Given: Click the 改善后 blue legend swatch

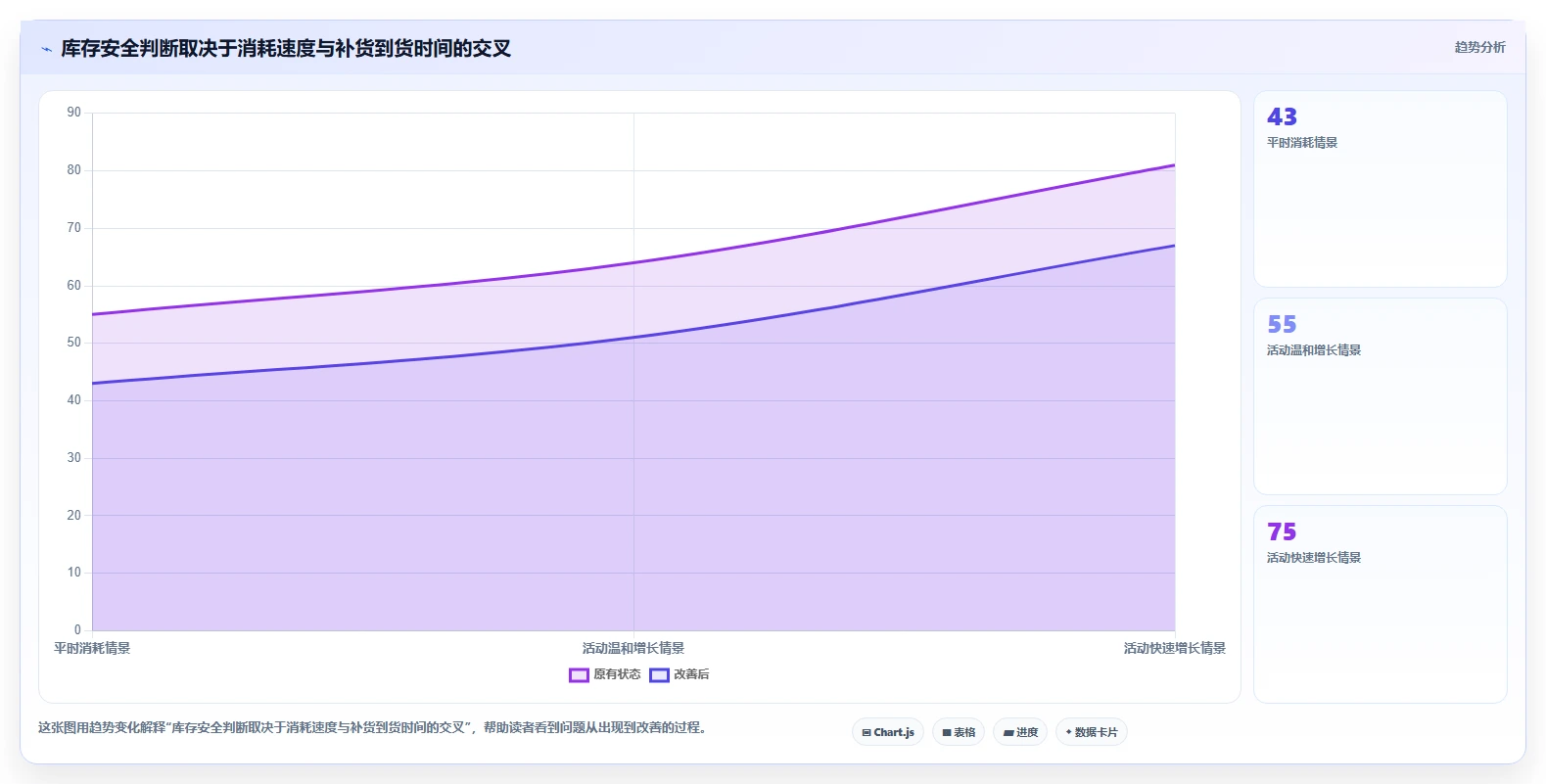Looking at the screenshot, I should point(659,674).
